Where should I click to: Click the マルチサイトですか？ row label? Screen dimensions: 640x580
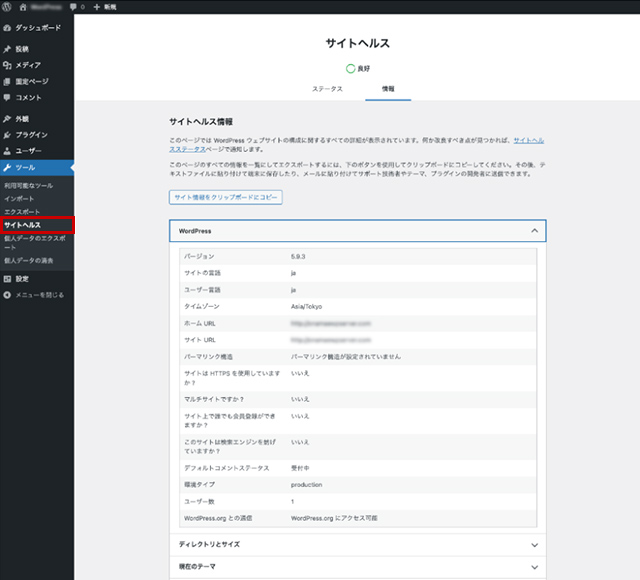[214, 399]
